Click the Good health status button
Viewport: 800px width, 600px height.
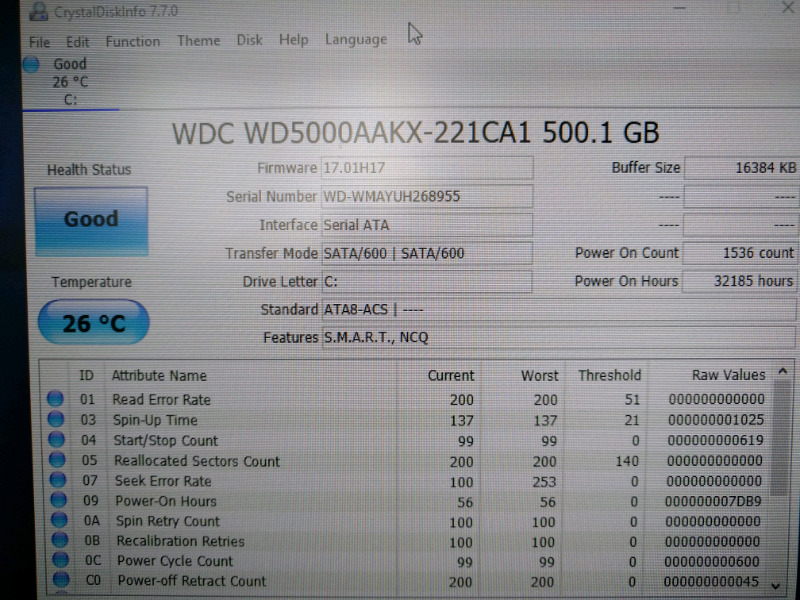coord(91,221)
